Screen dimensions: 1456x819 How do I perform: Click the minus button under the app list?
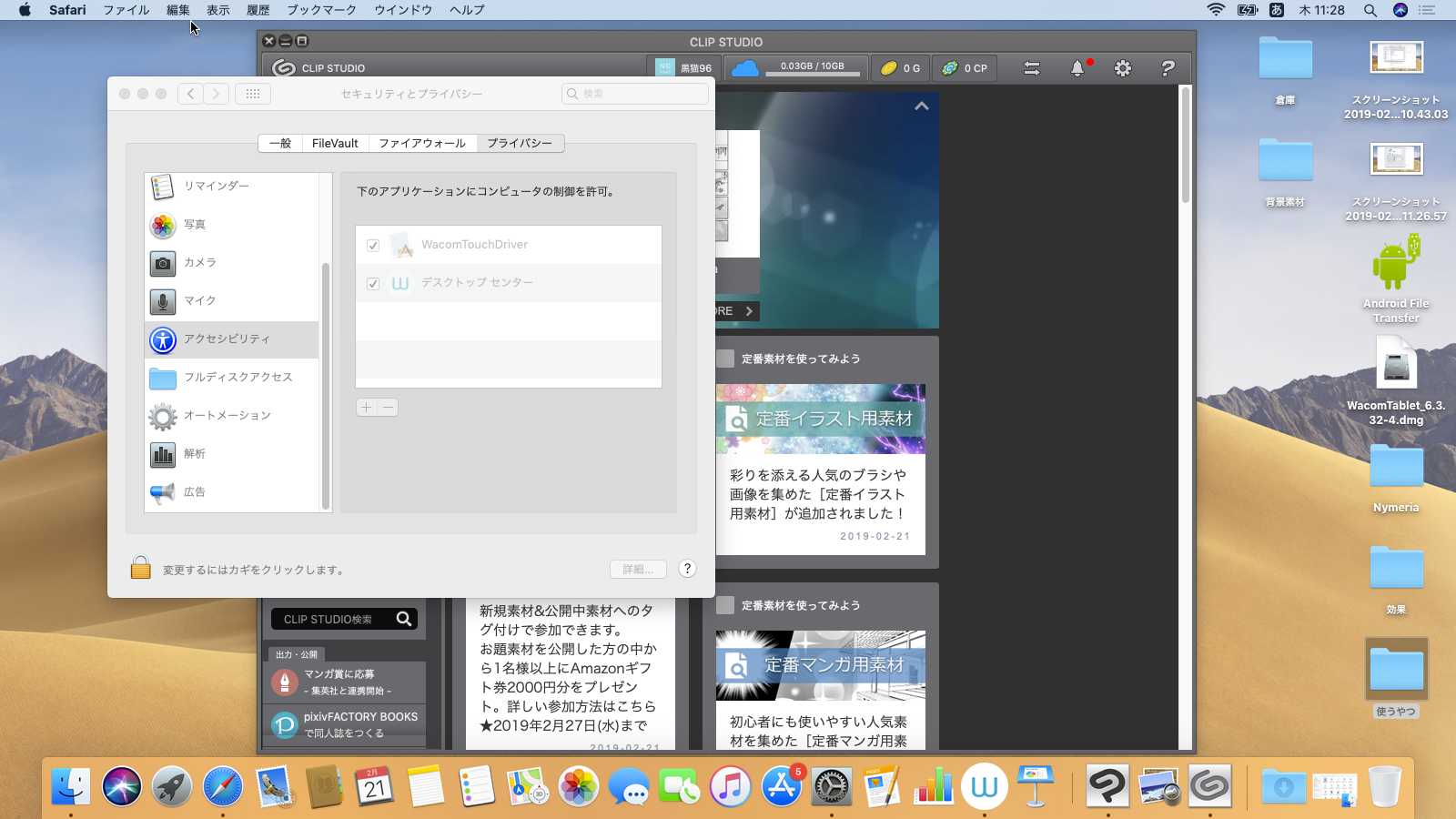coord(388,407)
